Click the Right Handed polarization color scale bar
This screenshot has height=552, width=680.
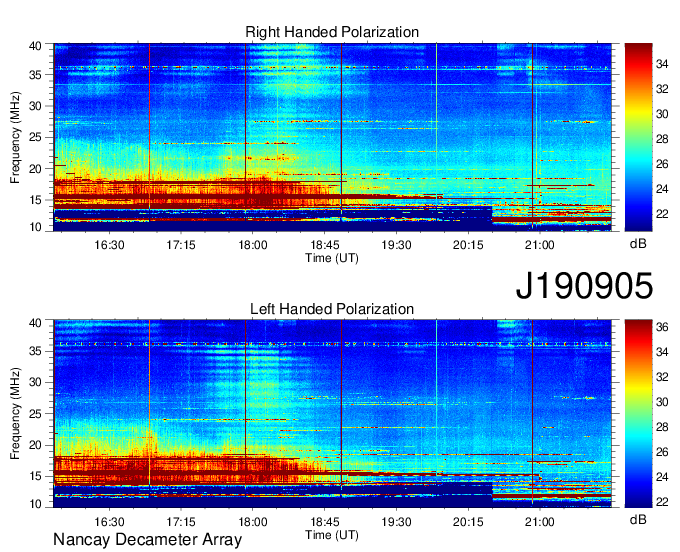click(638, 137)
